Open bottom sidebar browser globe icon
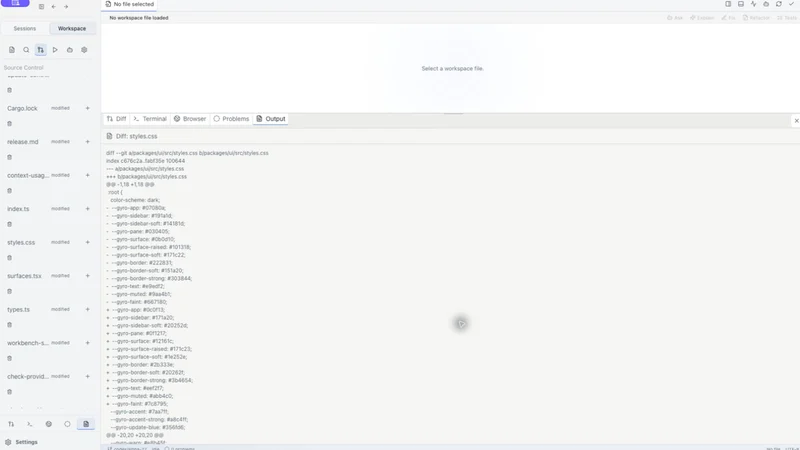This screenshot has height=450, width=800. pyautogui.click(x=48, y=424)
